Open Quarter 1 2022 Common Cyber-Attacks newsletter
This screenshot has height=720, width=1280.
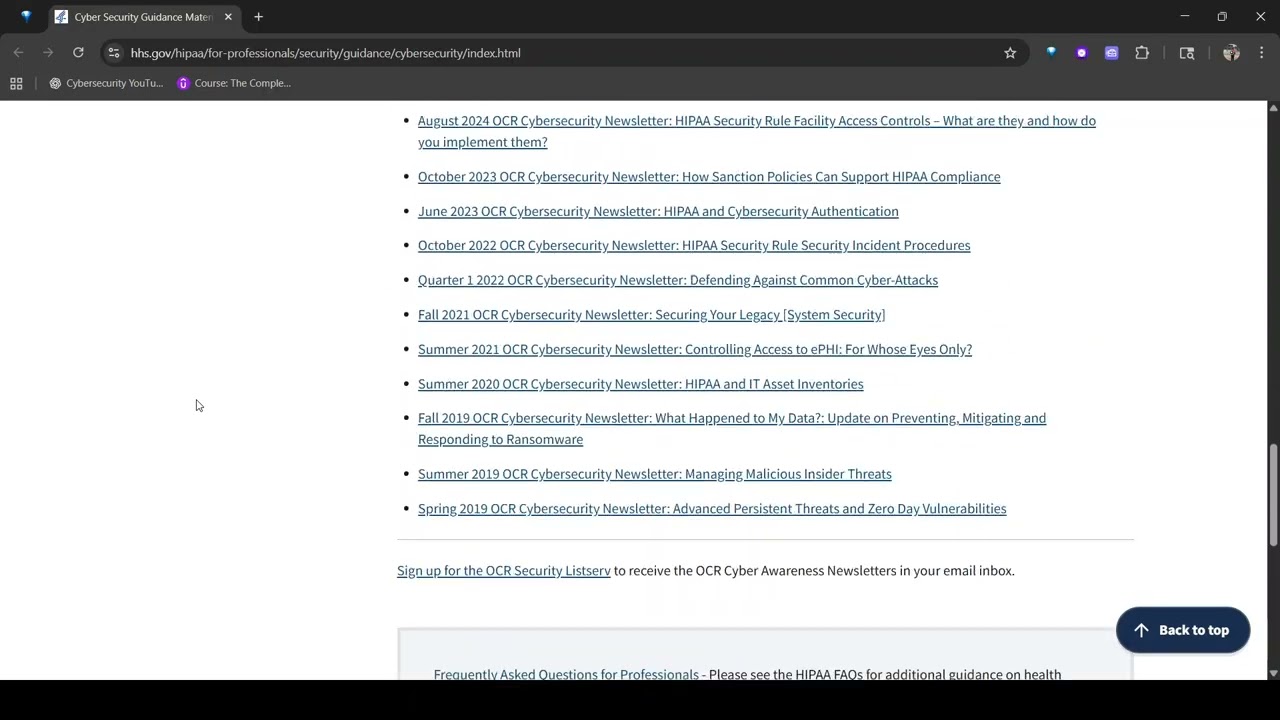(678, 280)
